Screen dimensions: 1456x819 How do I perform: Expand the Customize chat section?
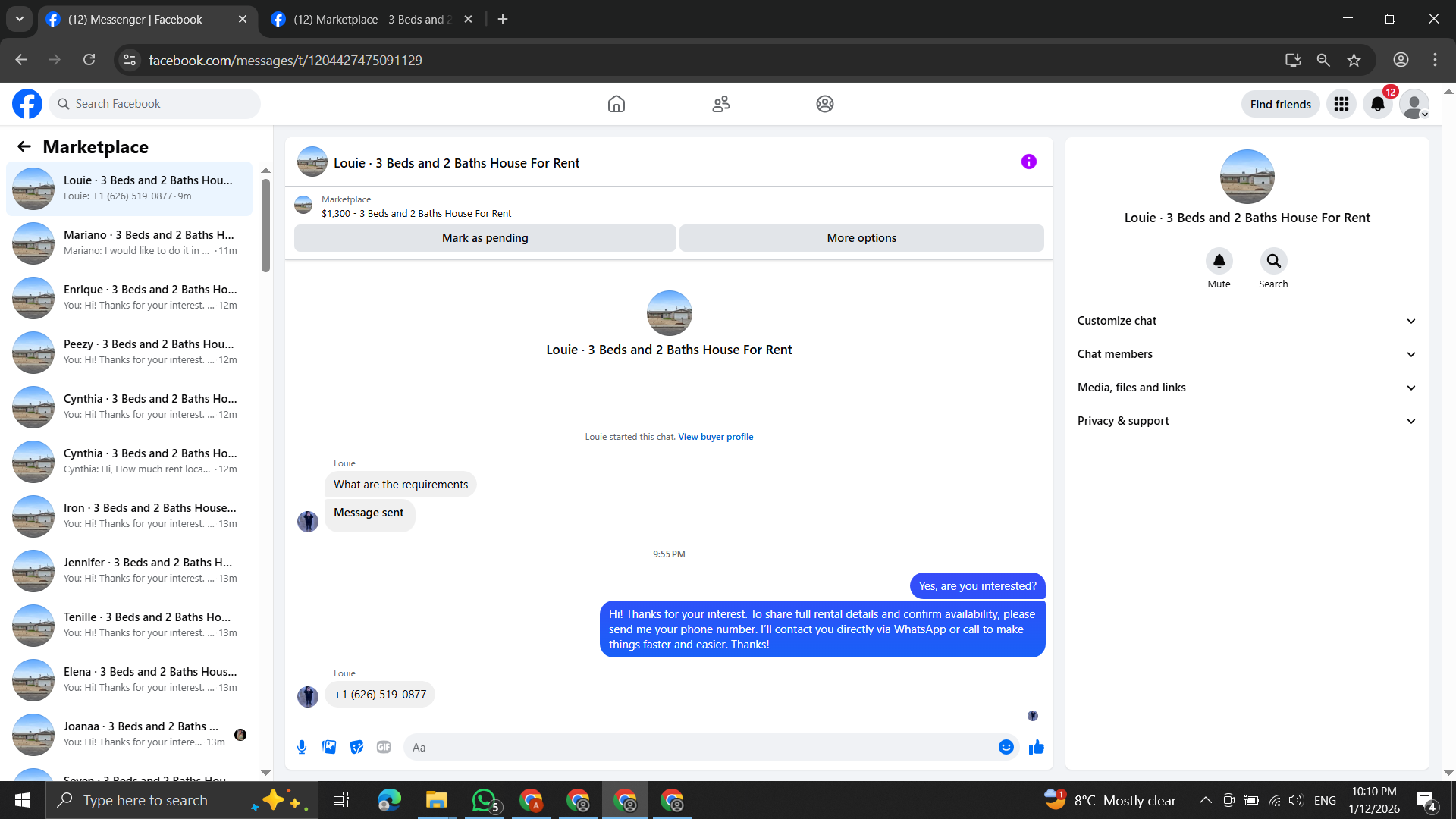(1247, 321)
